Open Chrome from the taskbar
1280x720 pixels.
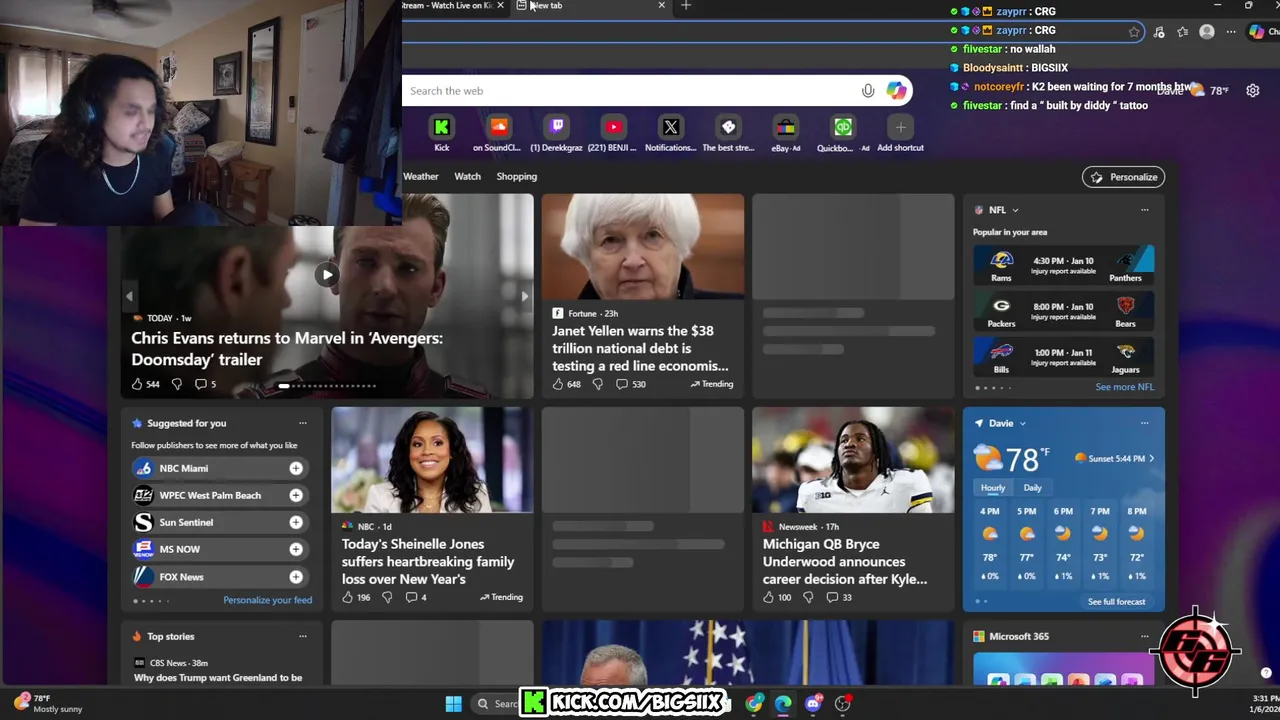click(754, 703)
